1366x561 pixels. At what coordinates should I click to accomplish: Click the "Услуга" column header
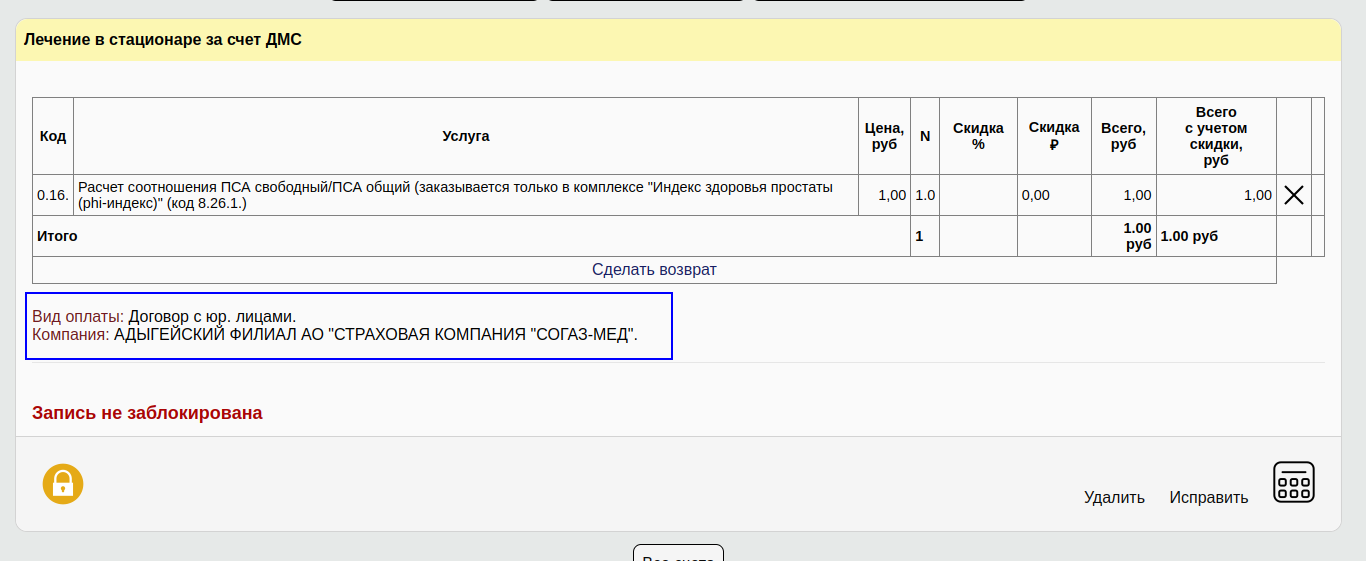466,136
